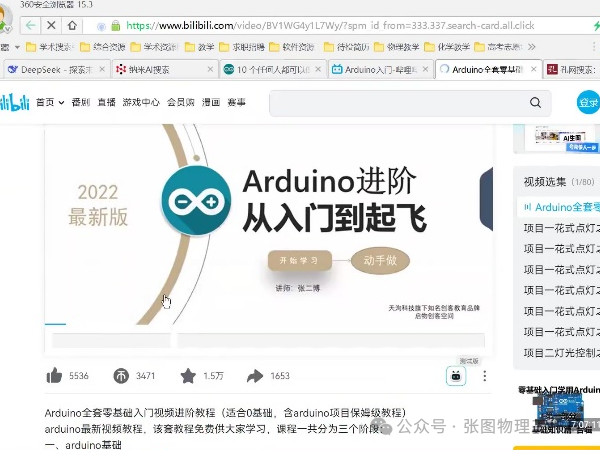Select 项目二灯光控制 in the playlist

click(560, 353)
